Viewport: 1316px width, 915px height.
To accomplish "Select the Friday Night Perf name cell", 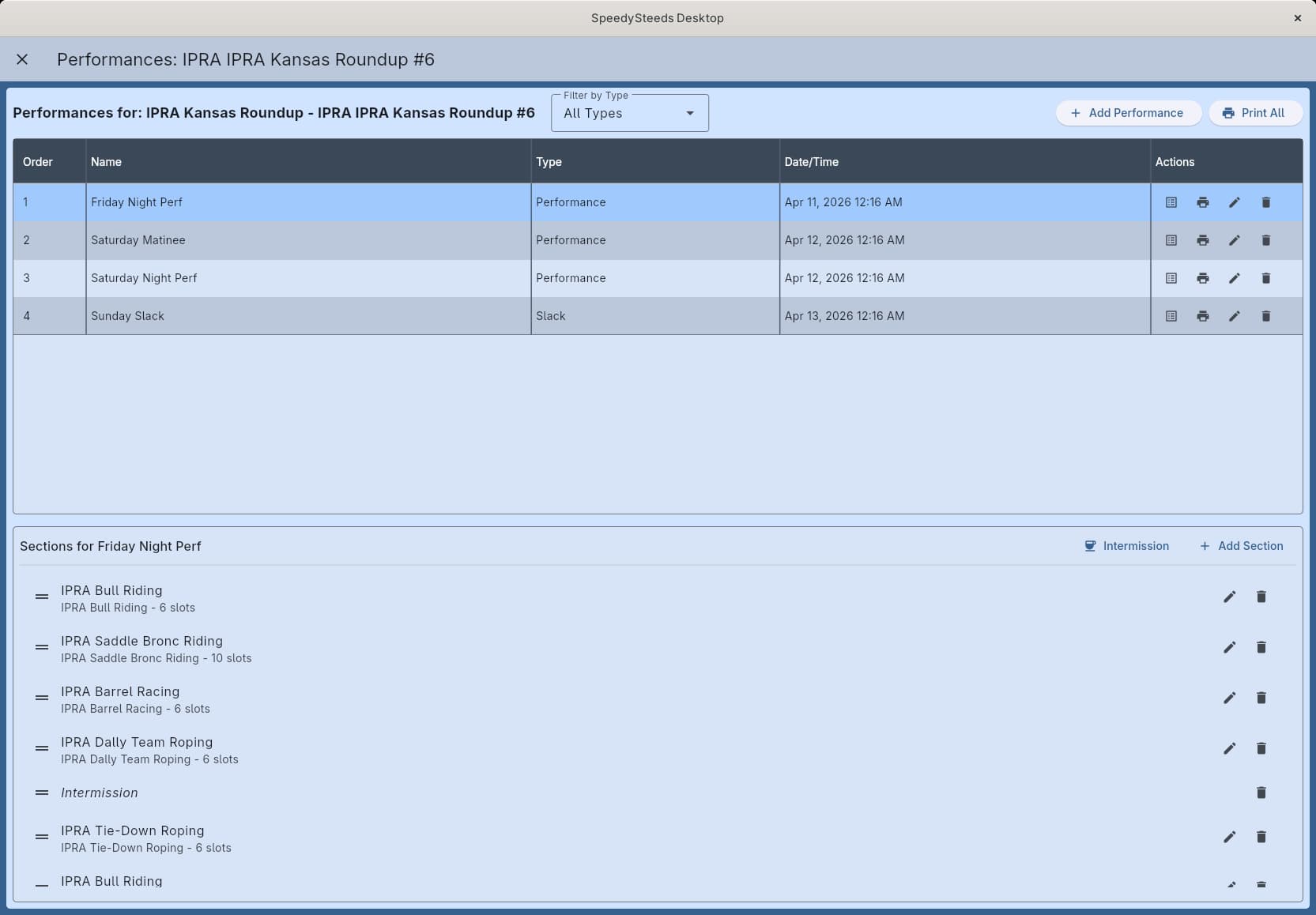I will [x=308, y=202].
